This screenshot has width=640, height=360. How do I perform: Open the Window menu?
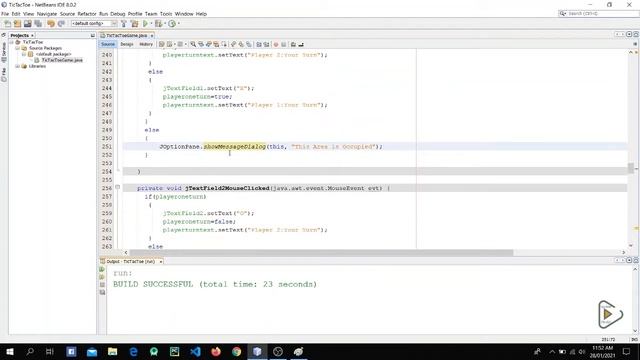click(184, 14)
